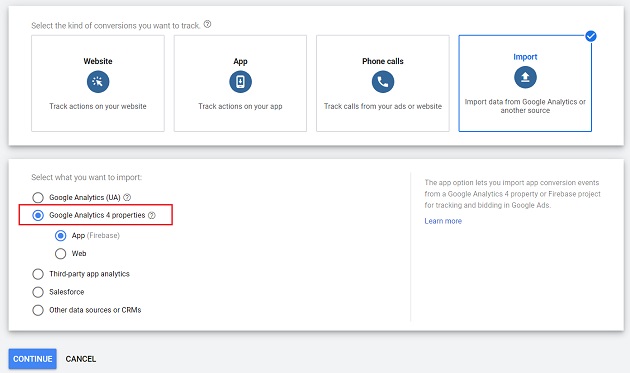630x373 pixels.
Task: Open help icon beside Google Analytics (UA)
Action: [x=127, y=197]
